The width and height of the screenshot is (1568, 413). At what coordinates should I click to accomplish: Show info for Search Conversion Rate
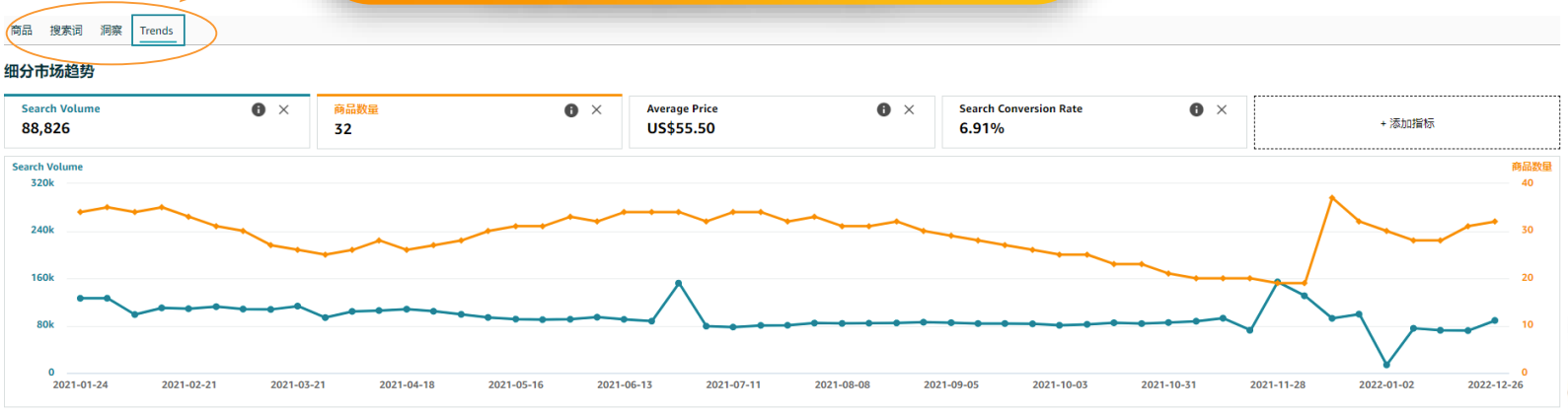(1197, 109)
